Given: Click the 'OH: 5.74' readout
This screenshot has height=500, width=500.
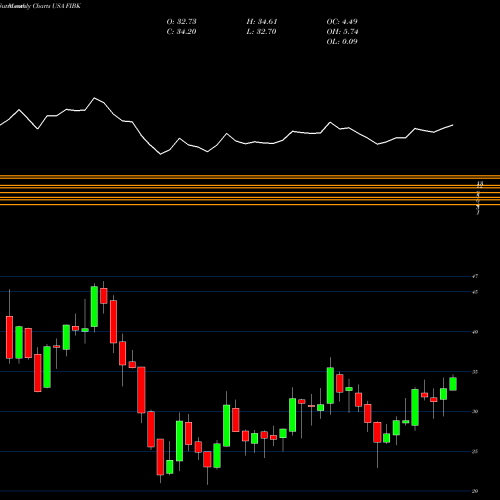Looking at the screenshot, I should point(342,32).
